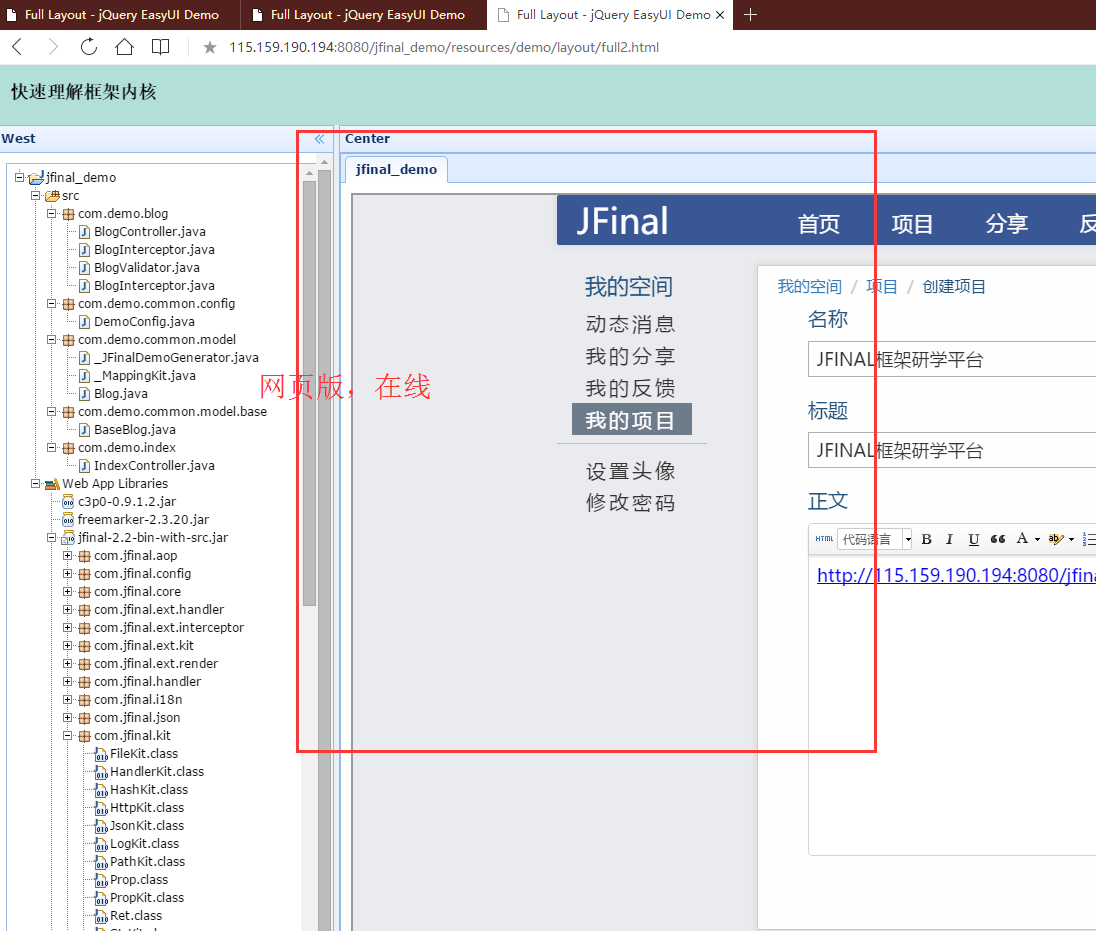Click the Web App Libraries library icon
The width and height of the screenshot is (1096, 931).
coord(52,484)
